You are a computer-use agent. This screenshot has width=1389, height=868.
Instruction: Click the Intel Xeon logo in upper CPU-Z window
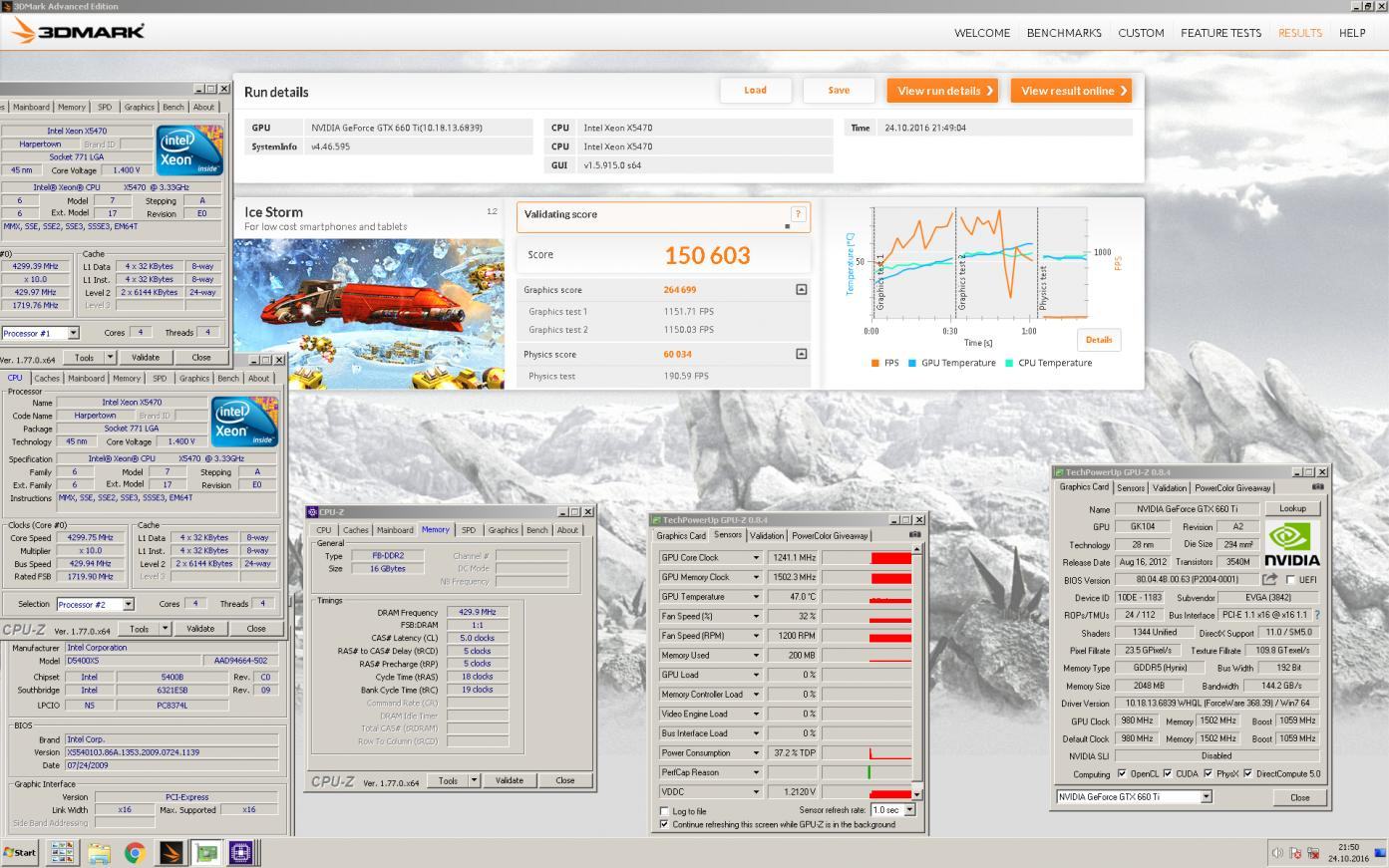[189, 151]
